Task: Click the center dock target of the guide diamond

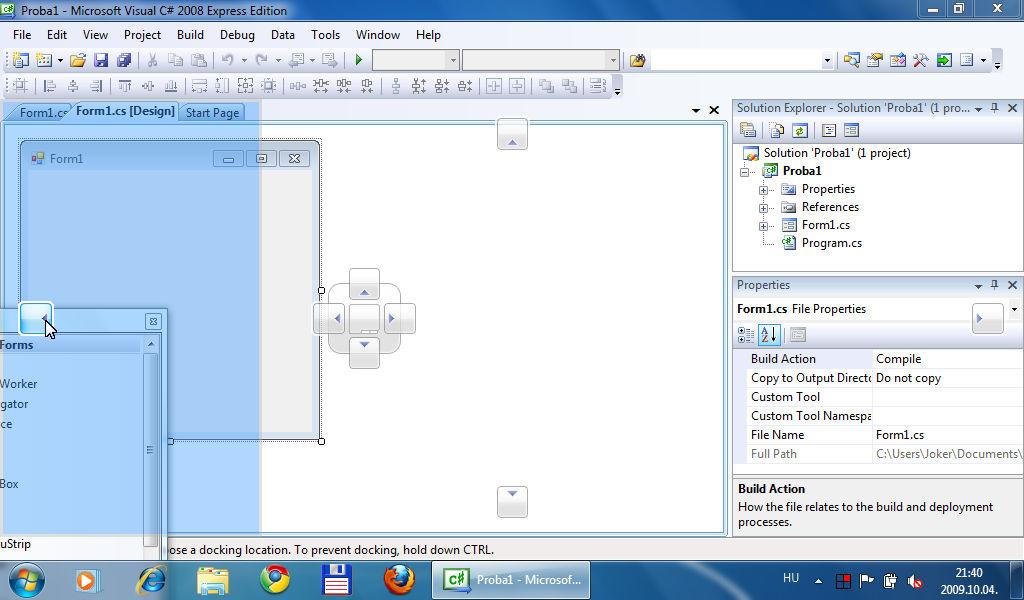Action: [364, 319]
